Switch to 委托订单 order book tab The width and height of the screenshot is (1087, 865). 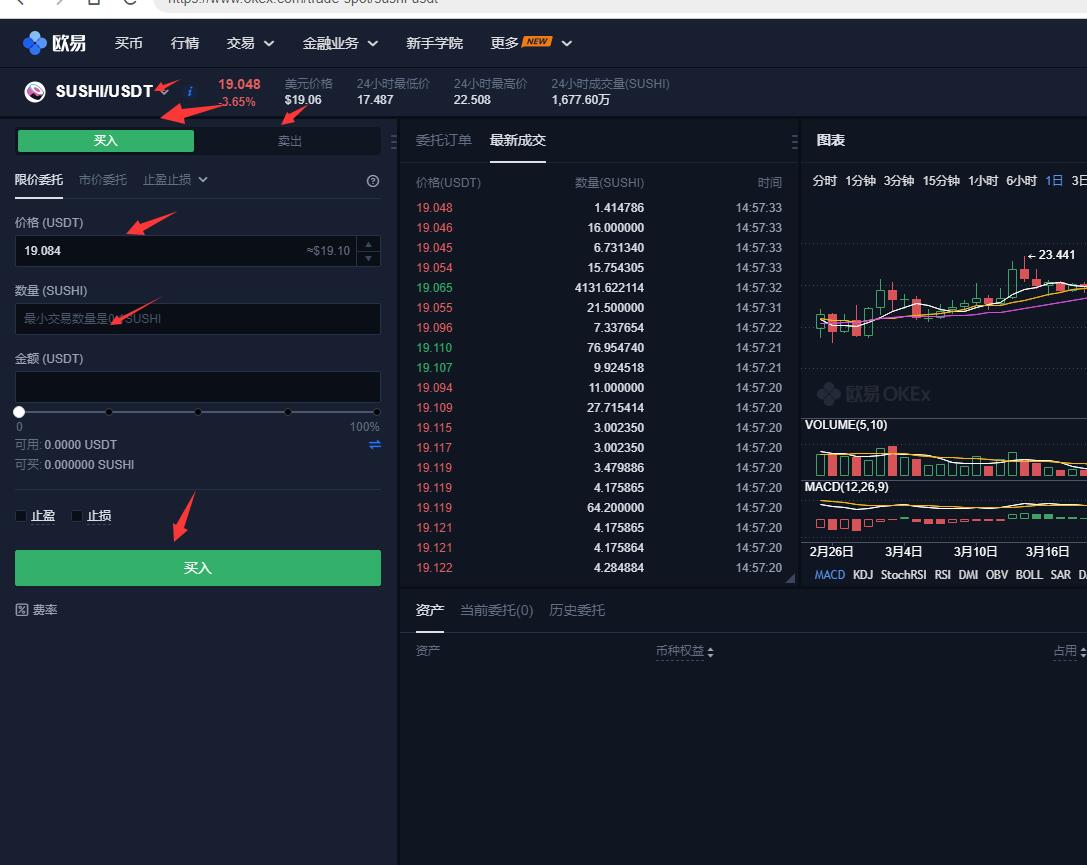(x=444, y=140)
